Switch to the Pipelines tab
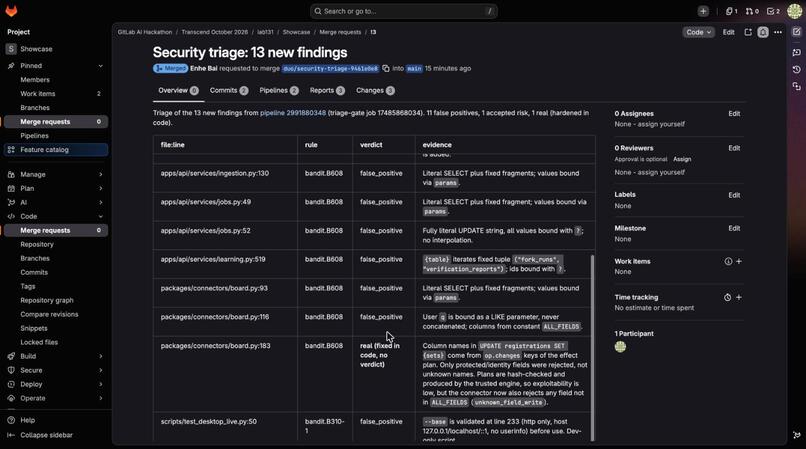This screenshot has height=449, width=806. [x=279, y=91]
